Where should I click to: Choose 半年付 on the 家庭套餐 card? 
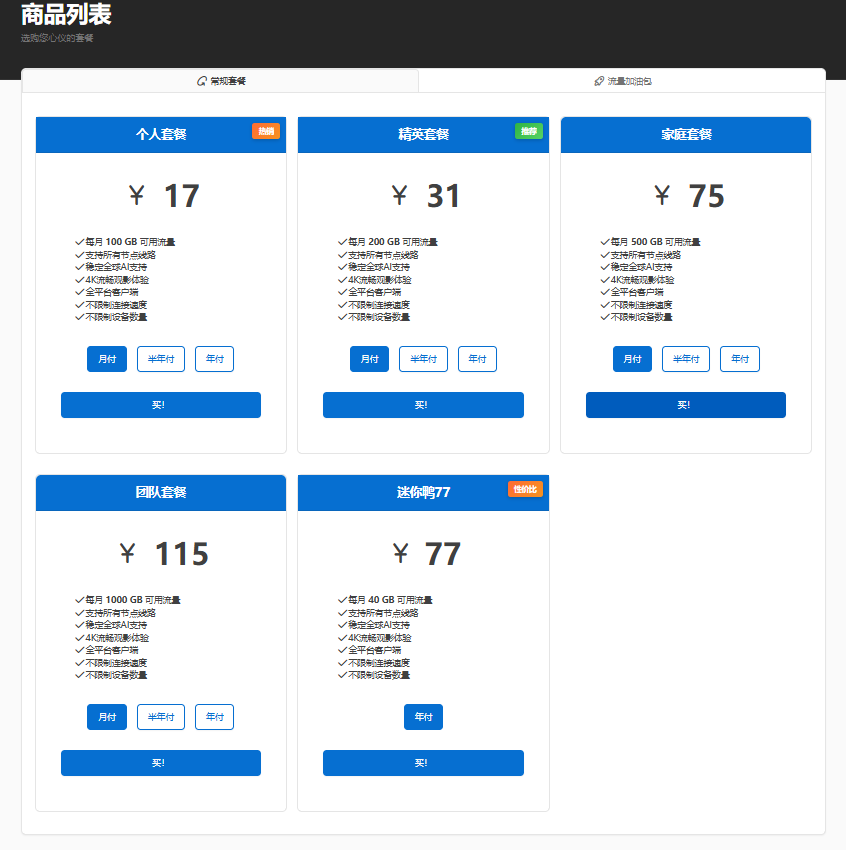click(686, 359)
